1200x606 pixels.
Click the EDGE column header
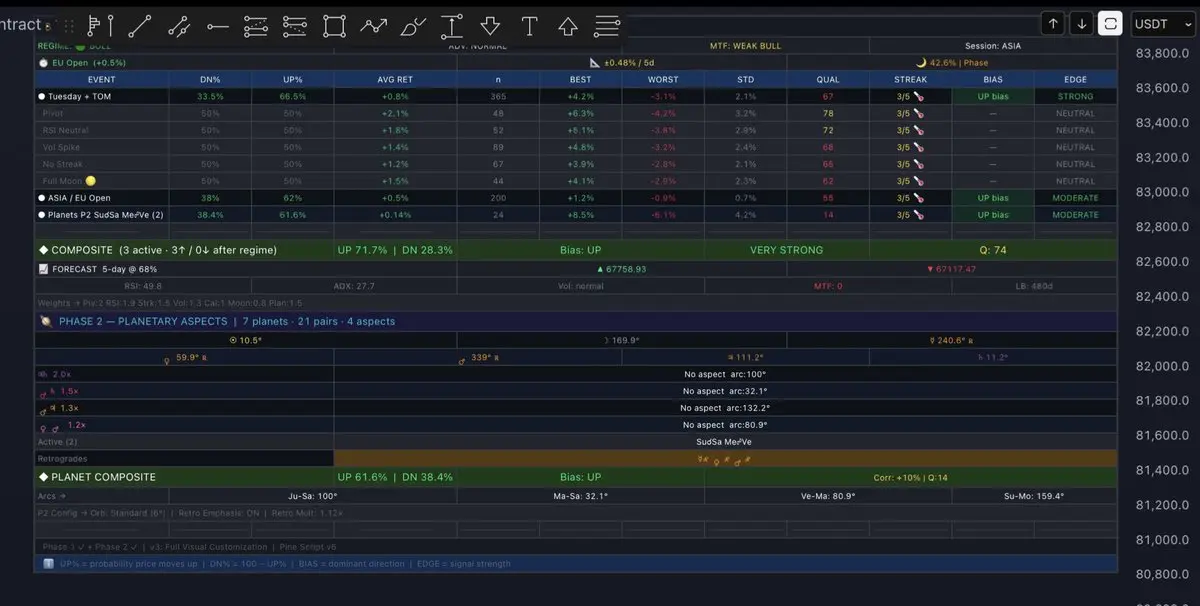[x=1076, y=79]
